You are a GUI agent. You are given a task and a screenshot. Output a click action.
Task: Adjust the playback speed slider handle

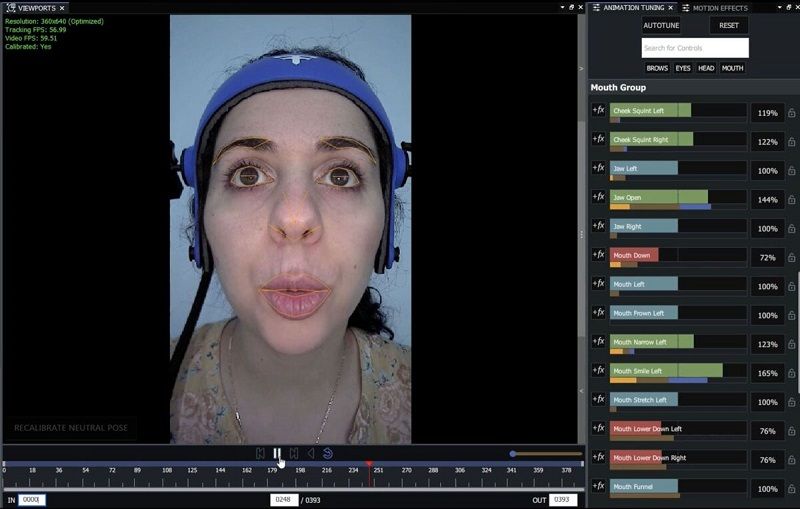click(x=512, y=453)
